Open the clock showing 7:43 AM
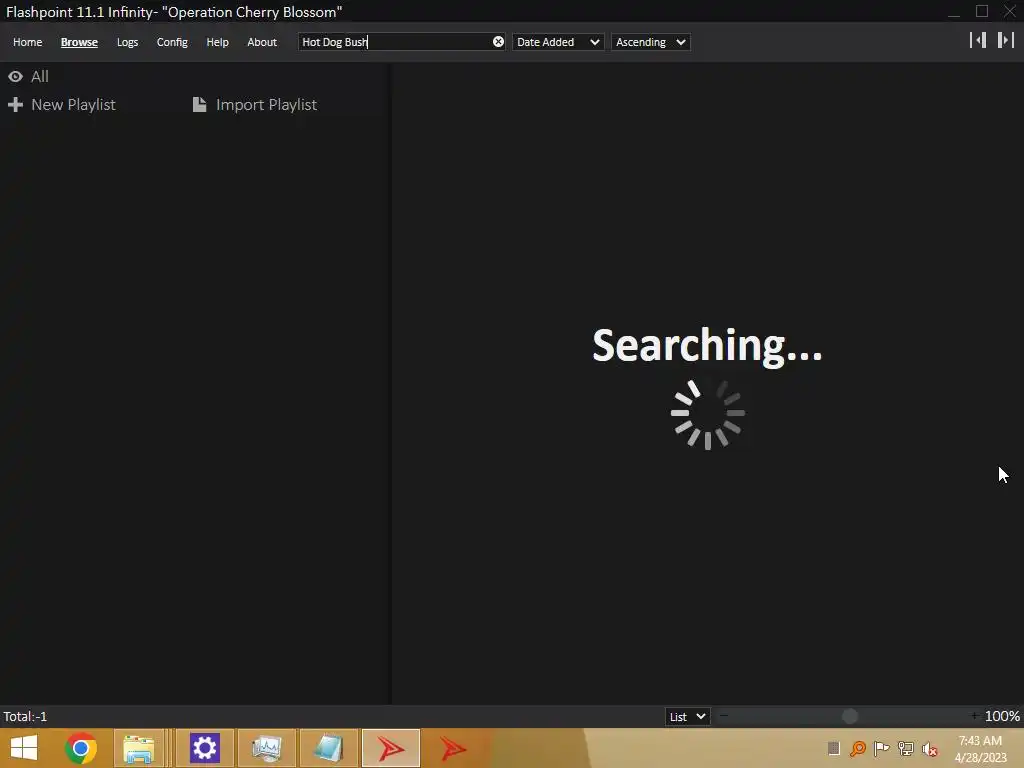This screenshot has width=1024, height=768. coord(980,749)
